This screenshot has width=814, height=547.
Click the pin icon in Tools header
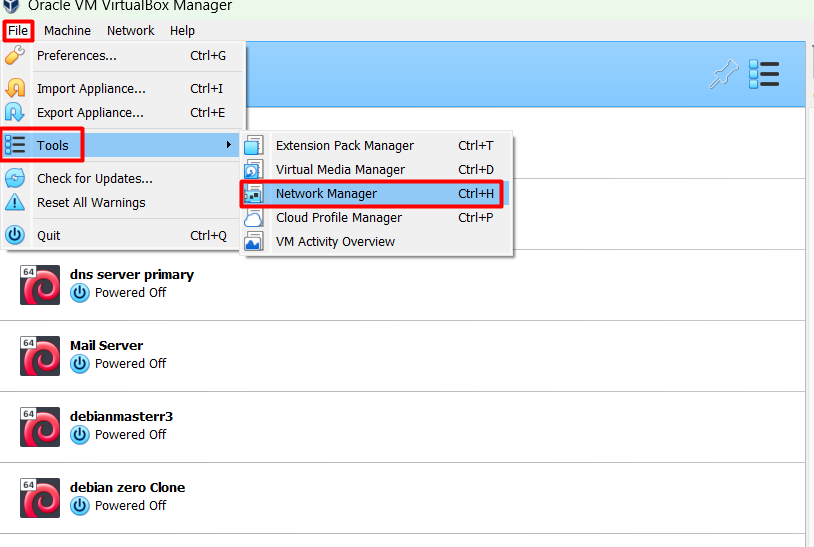coord(724,74)
